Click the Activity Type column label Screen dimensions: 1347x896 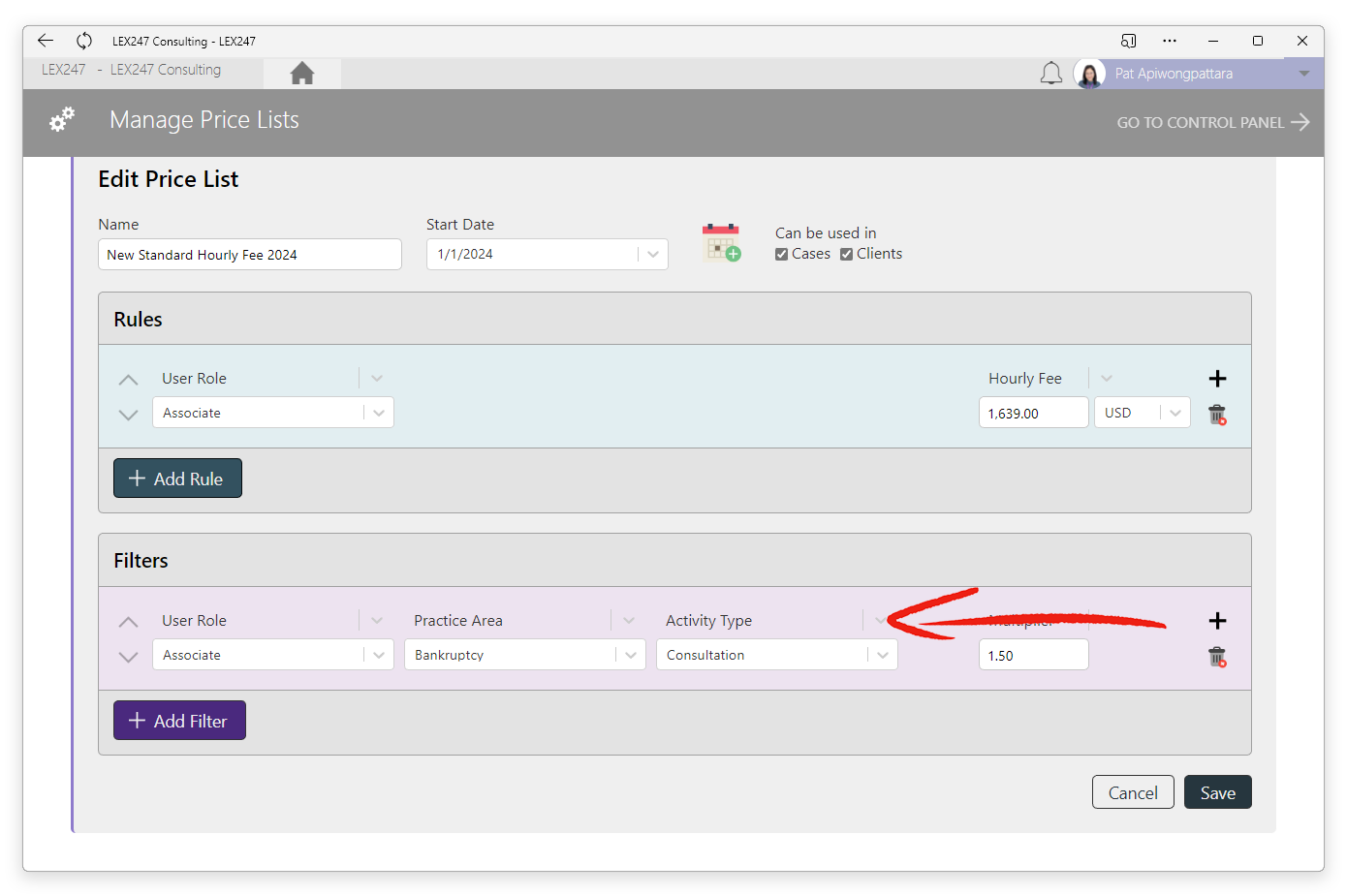click(x=708, y=621)
